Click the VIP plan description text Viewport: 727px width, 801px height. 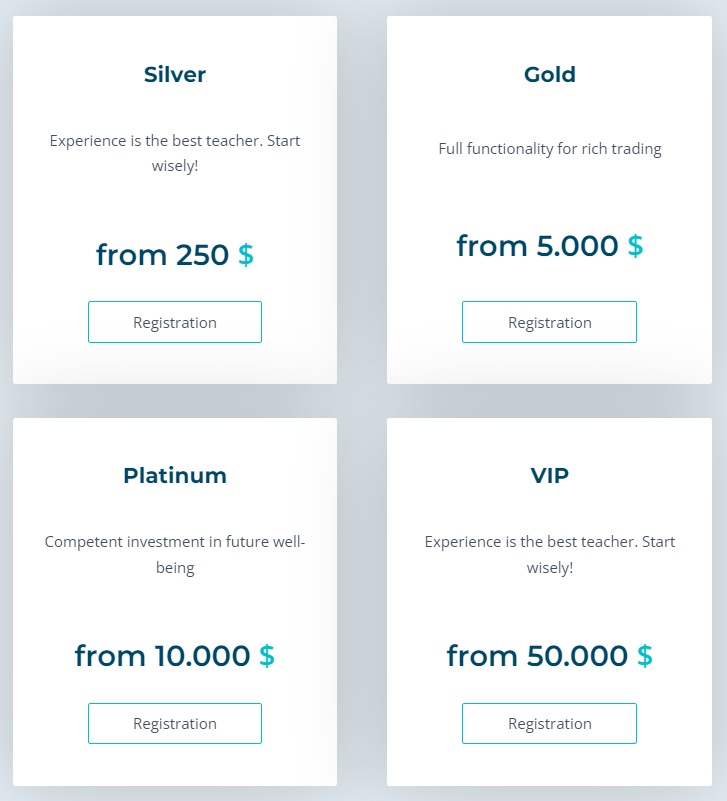[549, 556]
